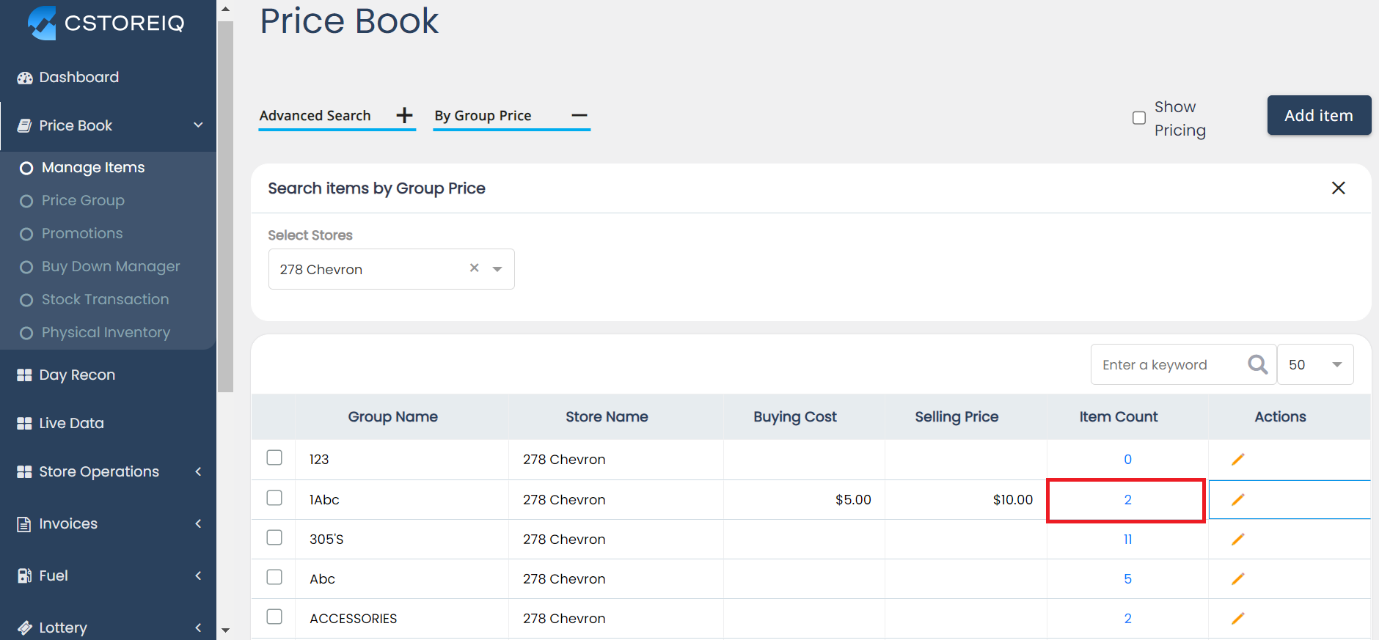Edit the 1Abc group with pencil icon
Viewport: 1379px width, 640px height.
coord(1238,499)
